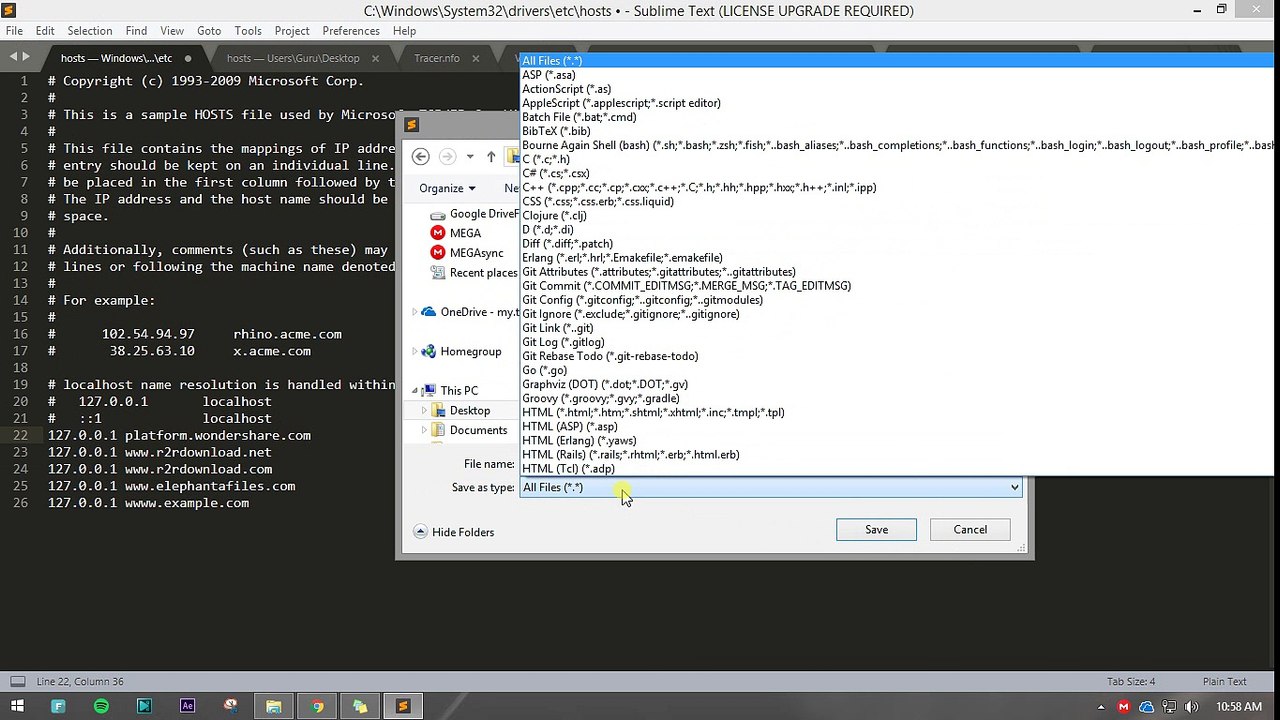Select MEGA folder in navigation pane
Screen dimensions: 1280x720
[x=456, y=233]
